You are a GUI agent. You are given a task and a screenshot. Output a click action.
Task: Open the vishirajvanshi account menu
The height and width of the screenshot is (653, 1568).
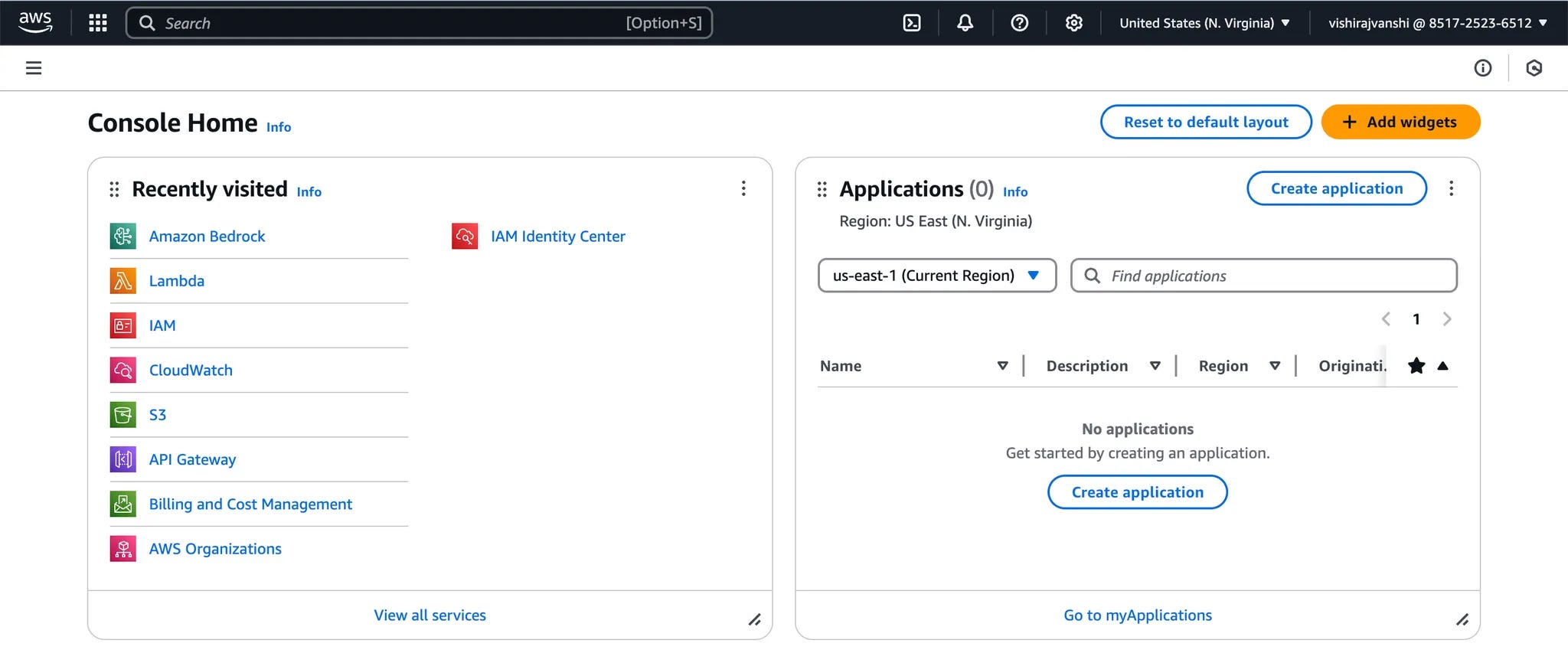click(x=1438, y=23)
